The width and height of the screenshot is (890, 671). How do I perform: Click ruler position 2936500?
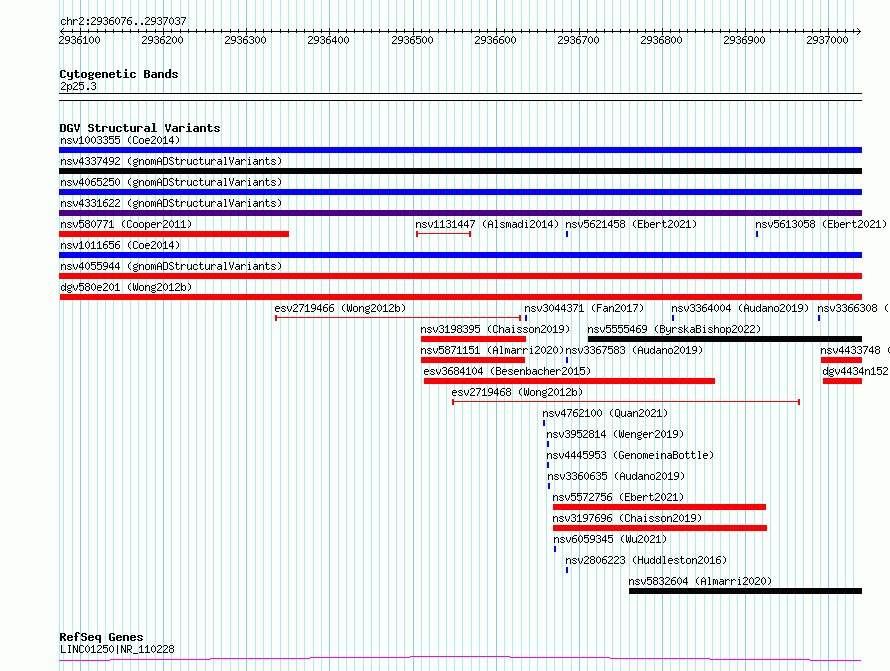(412, 40)
